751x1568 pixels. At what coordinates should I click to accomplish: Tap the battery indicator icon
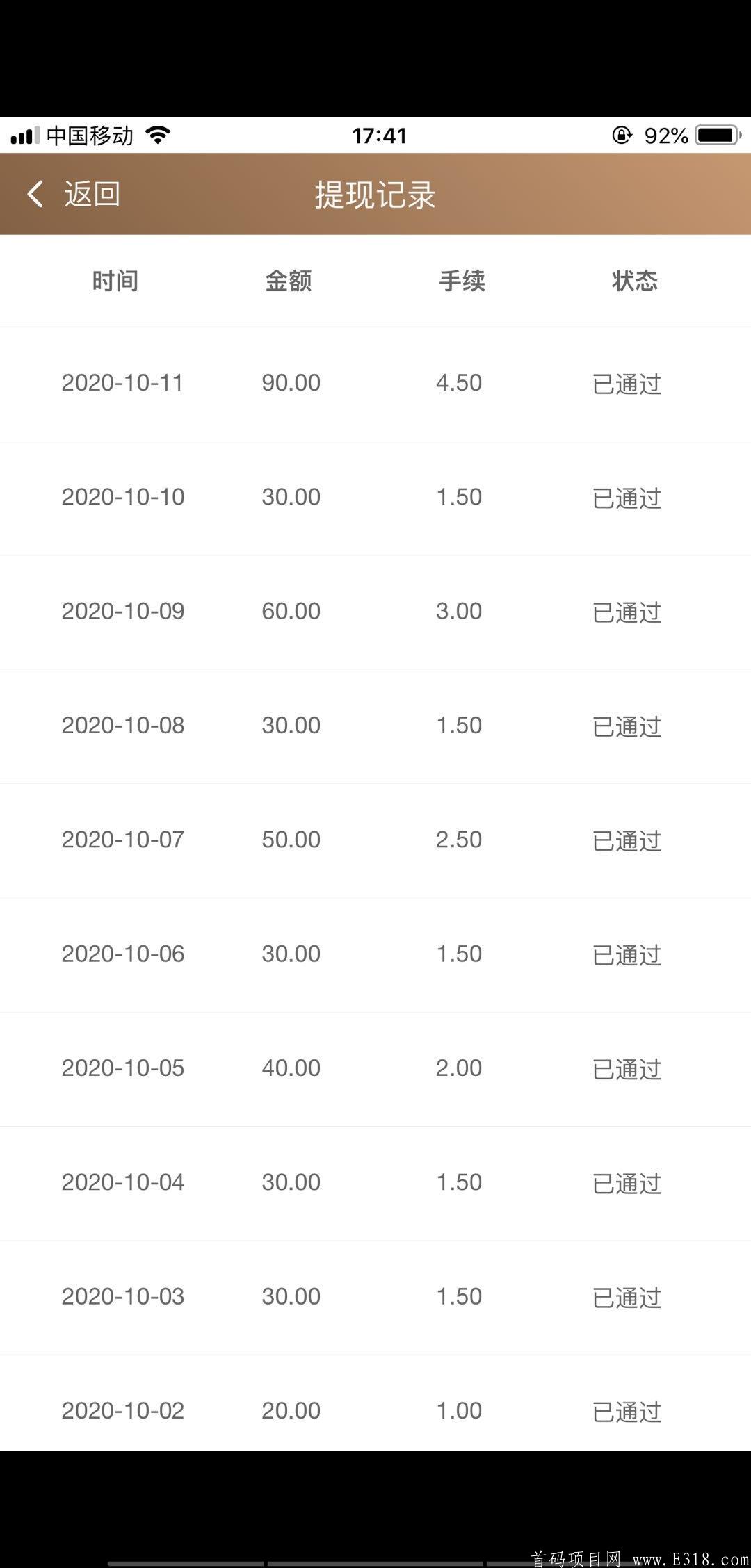[x=719, y=135]
